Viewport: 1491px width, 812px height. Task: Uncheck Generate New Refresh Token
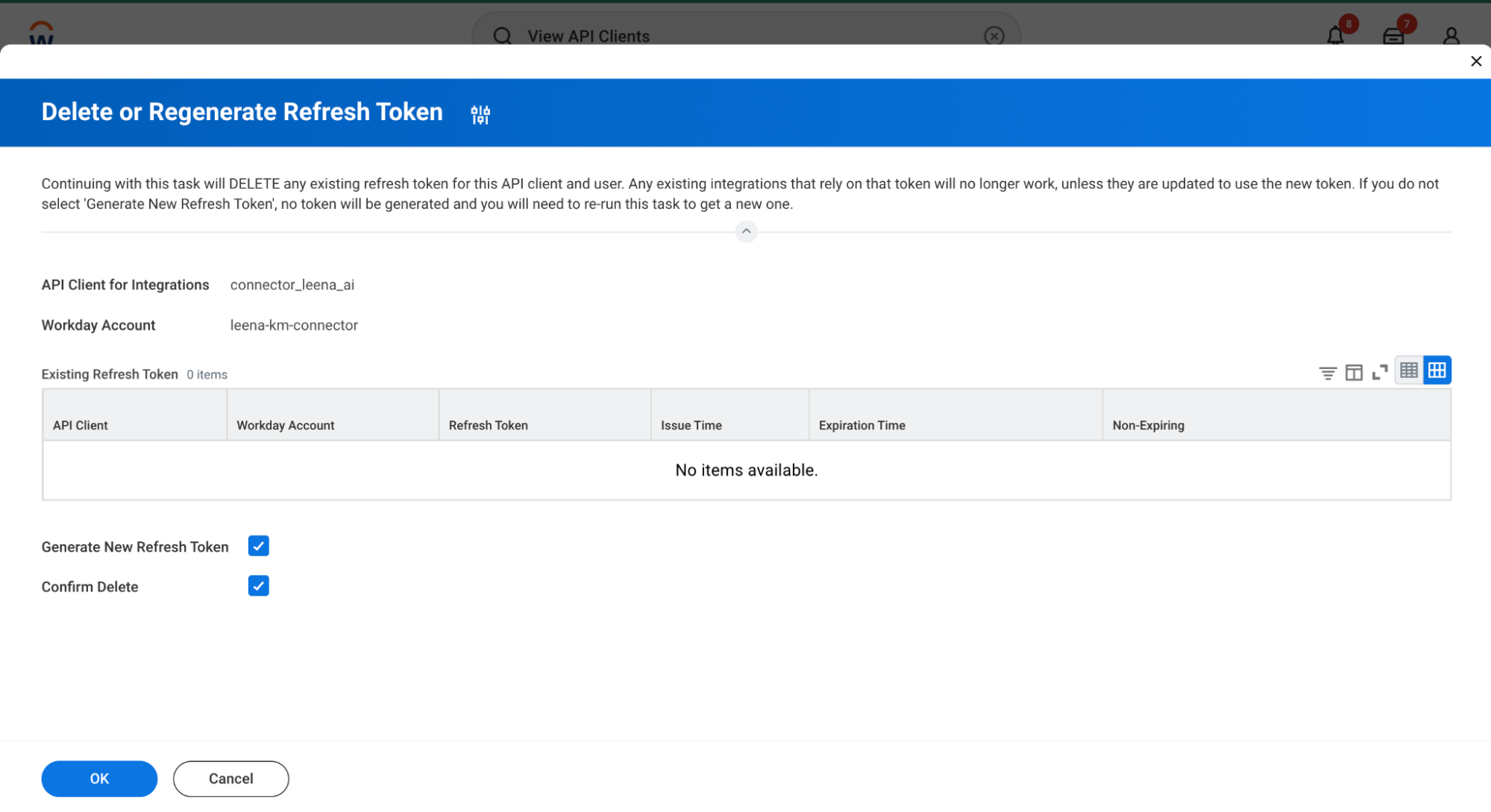coord(258,547)
